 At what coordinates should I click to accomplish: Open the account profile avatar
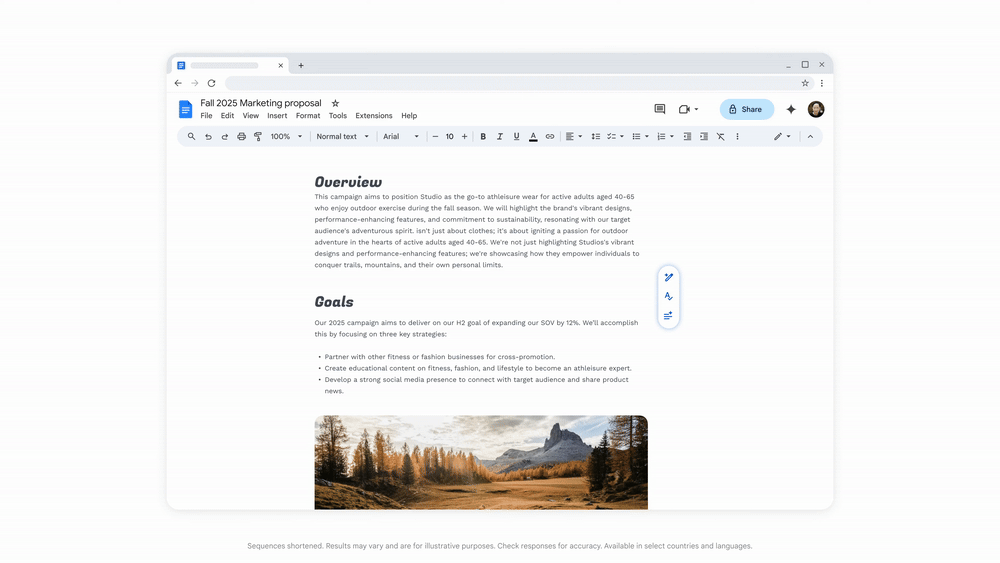pos(816,109)
